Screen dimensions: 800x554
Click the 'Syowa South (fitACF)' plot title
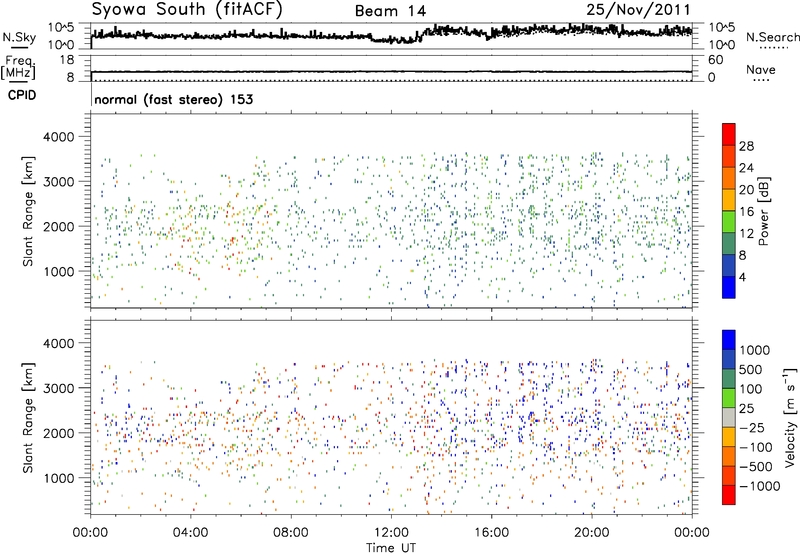click(x=187, y=9)
